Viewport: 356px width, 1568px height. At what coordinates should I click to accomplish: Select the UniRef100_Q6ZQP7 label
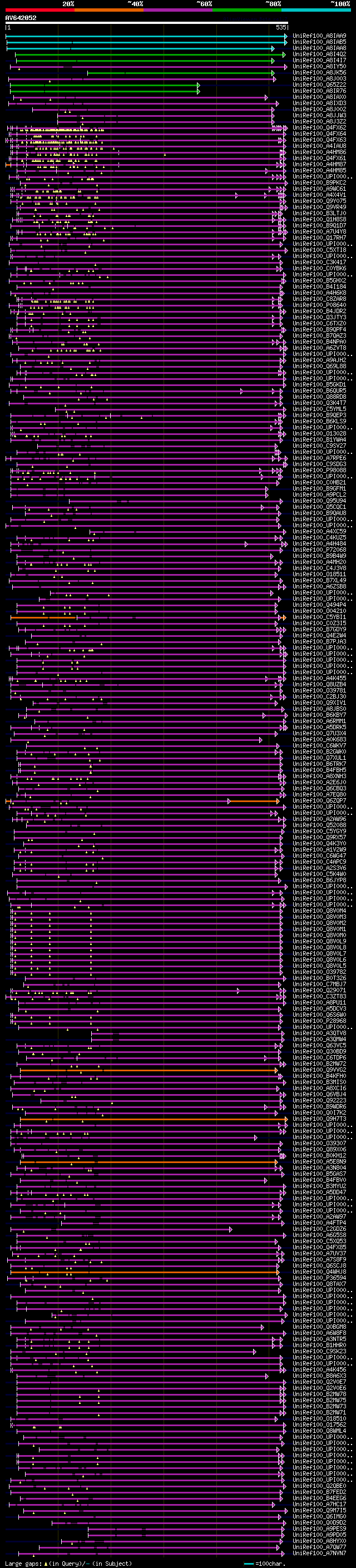319,800
